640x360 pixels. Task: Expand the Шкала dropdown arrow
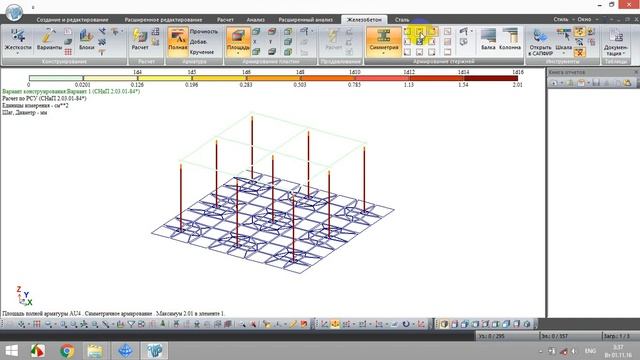coord(564,53)
